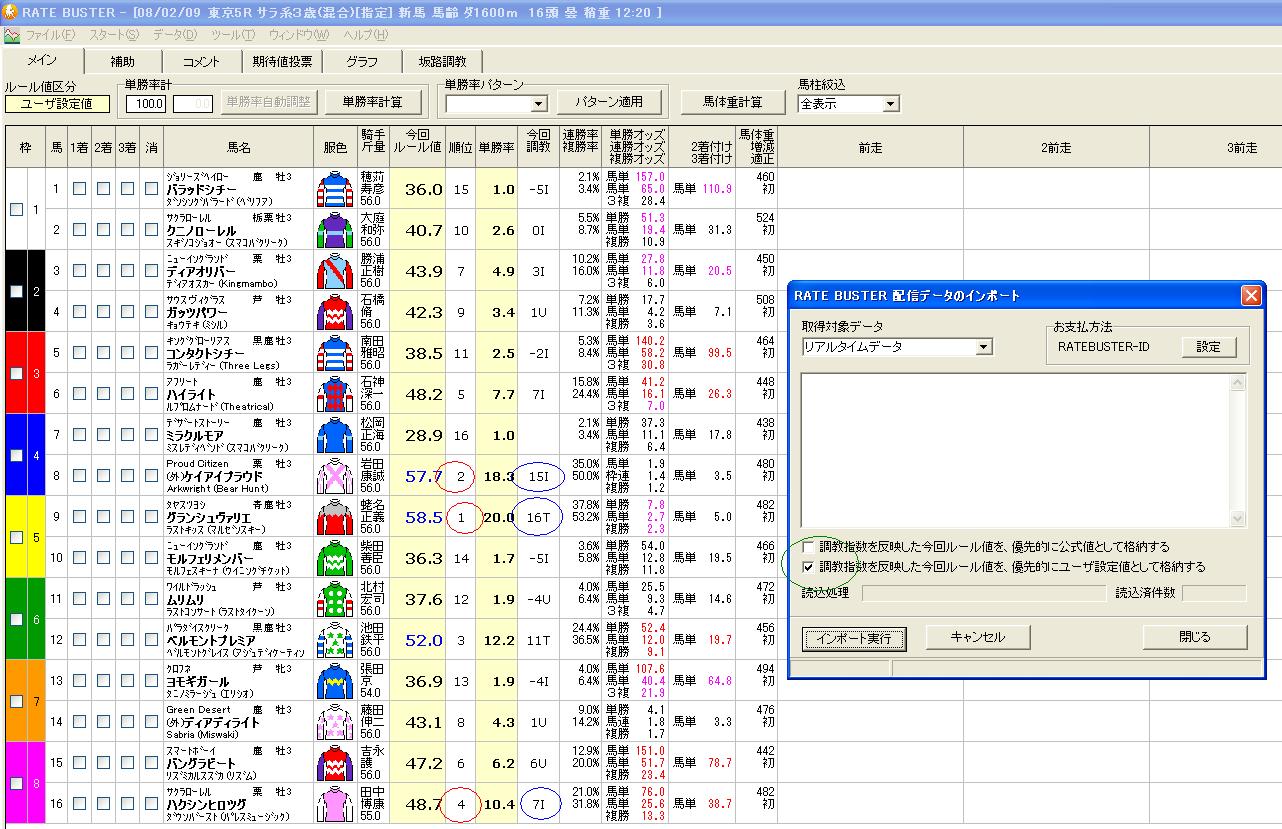Enable the 公式値として格納する option in the import dialog
The width and height of the screenshot is (1282, 829).
pos(810,548)
